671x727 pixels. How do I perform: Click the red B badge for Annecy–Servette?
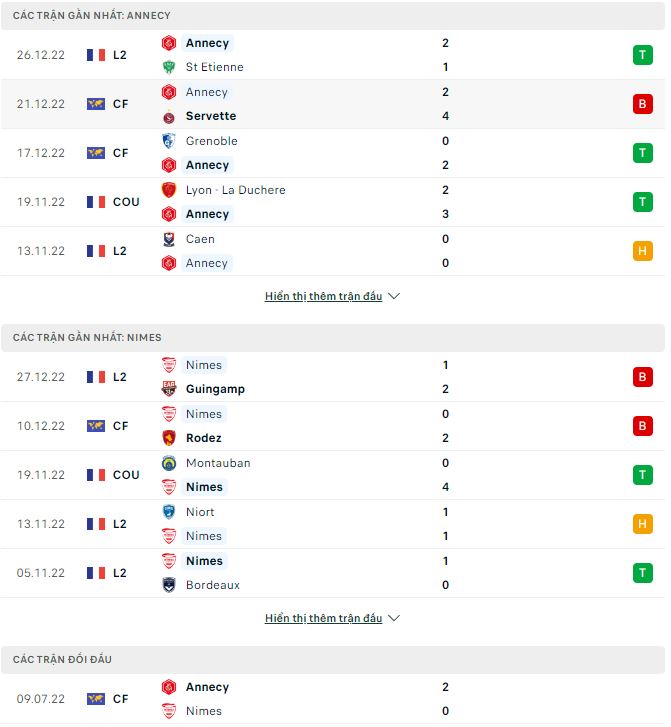coord(642,104)
